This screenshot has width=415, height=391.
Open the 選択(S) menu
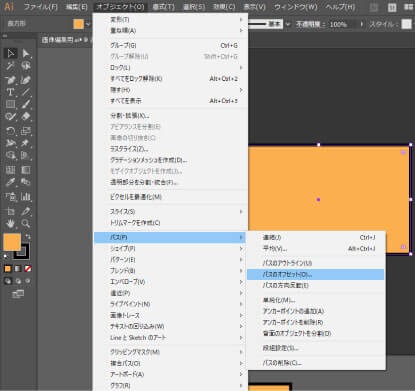point(194,7)
